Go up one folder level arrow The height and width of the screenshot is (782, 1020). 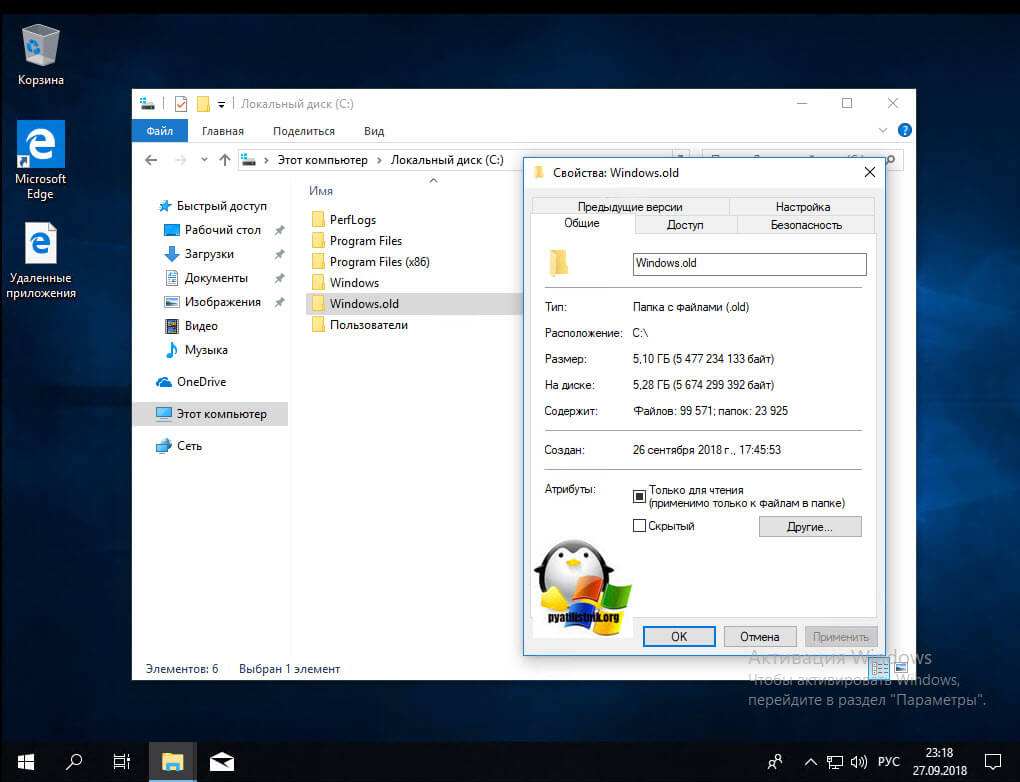point(224,160)
